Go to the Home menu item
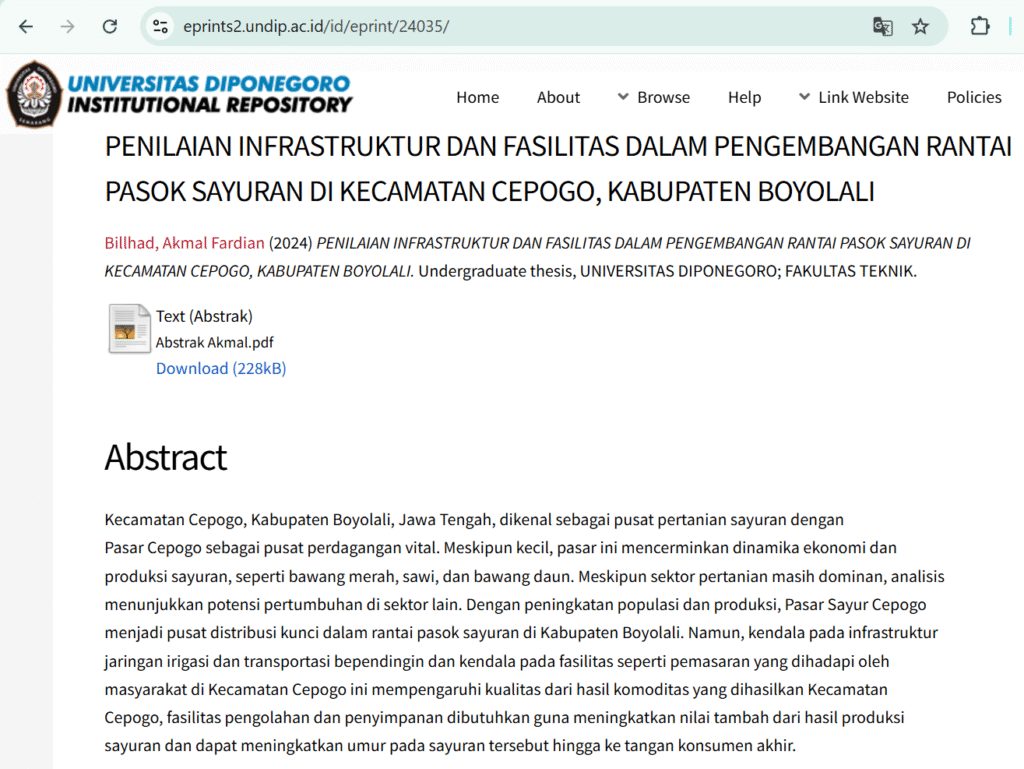This screenshot has width=1024, height=769. [477, 97]
